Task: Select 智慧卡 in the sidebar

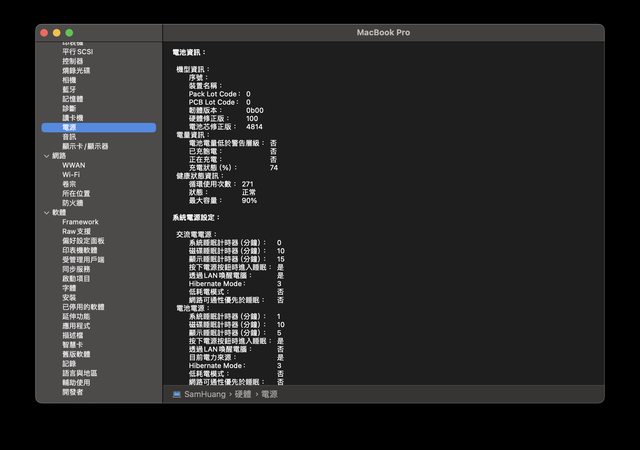Action: pos(73,345)
